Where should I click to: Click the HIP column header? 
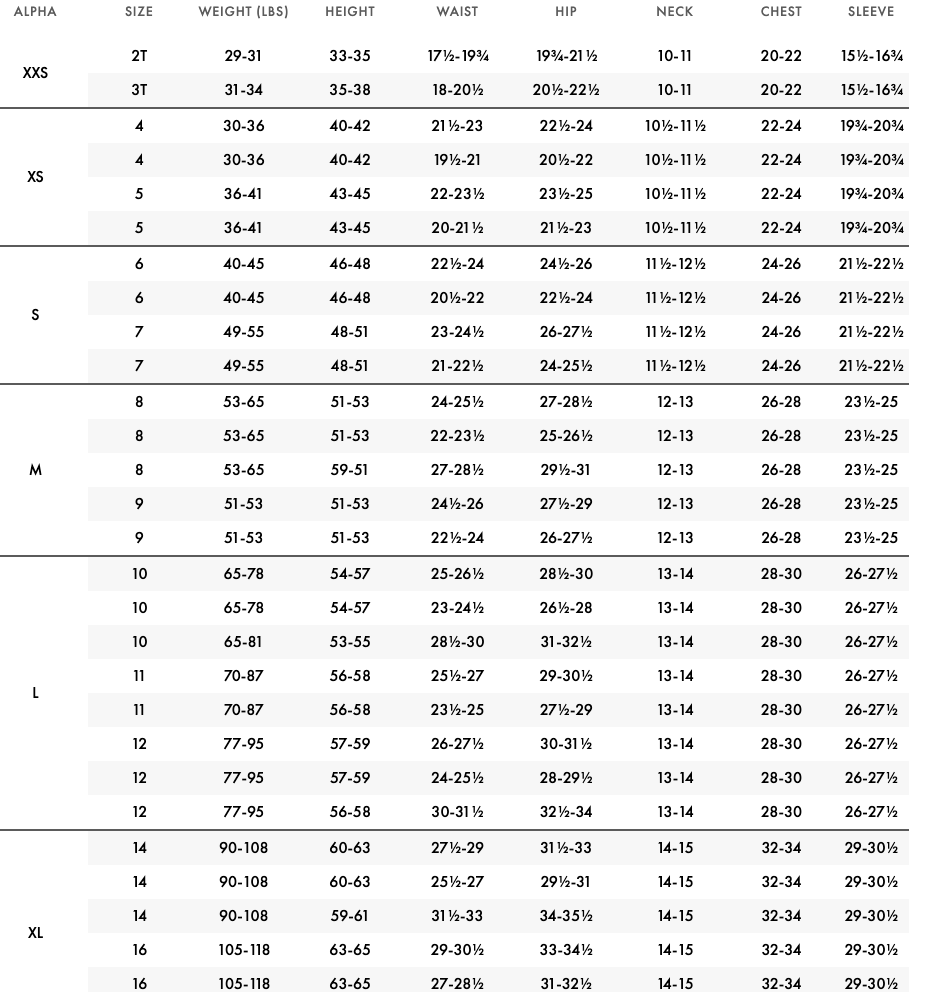(x=566, y=11)
